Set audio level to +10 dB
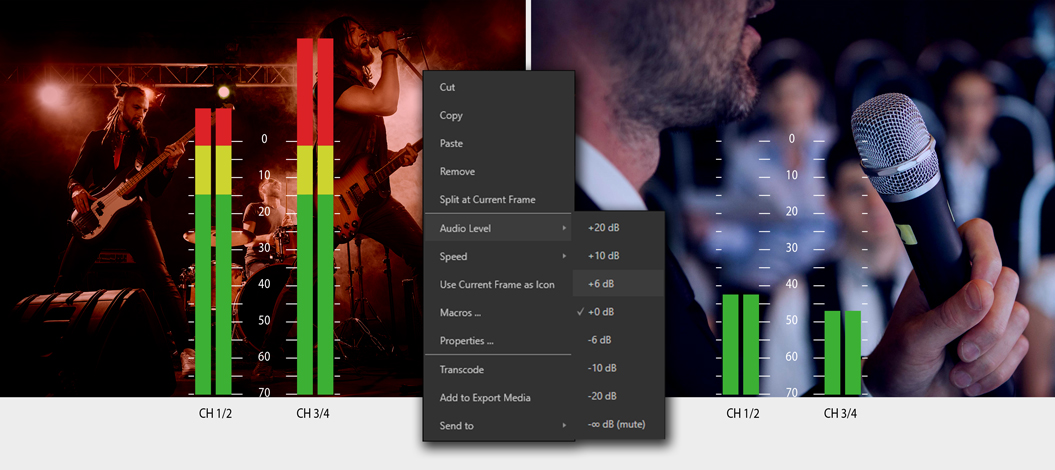 pos(604,256)
